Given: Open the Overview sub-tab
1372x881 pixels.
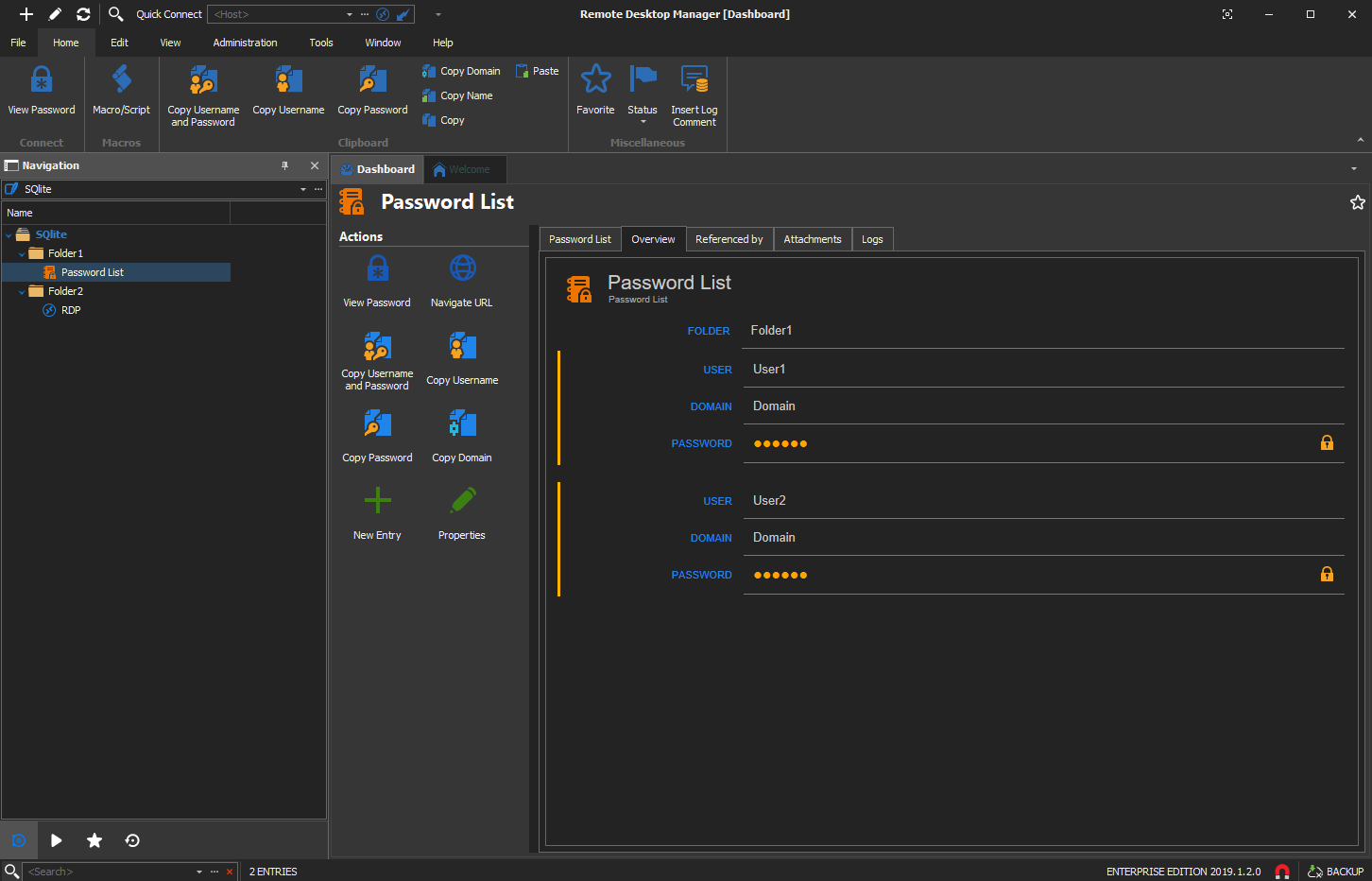Looking at the screenshot, I should point(653,239).
